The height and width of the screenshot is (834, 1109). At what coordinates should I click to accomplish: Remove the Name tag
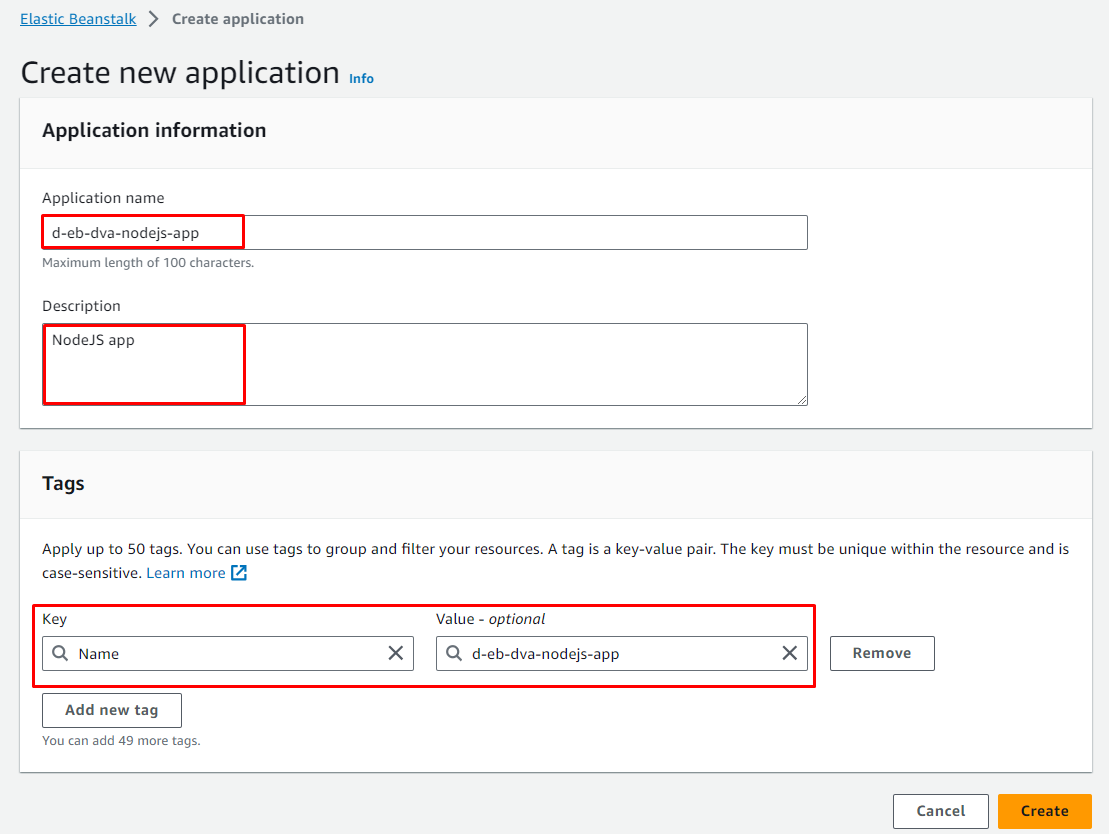click(x=881, y=654)
